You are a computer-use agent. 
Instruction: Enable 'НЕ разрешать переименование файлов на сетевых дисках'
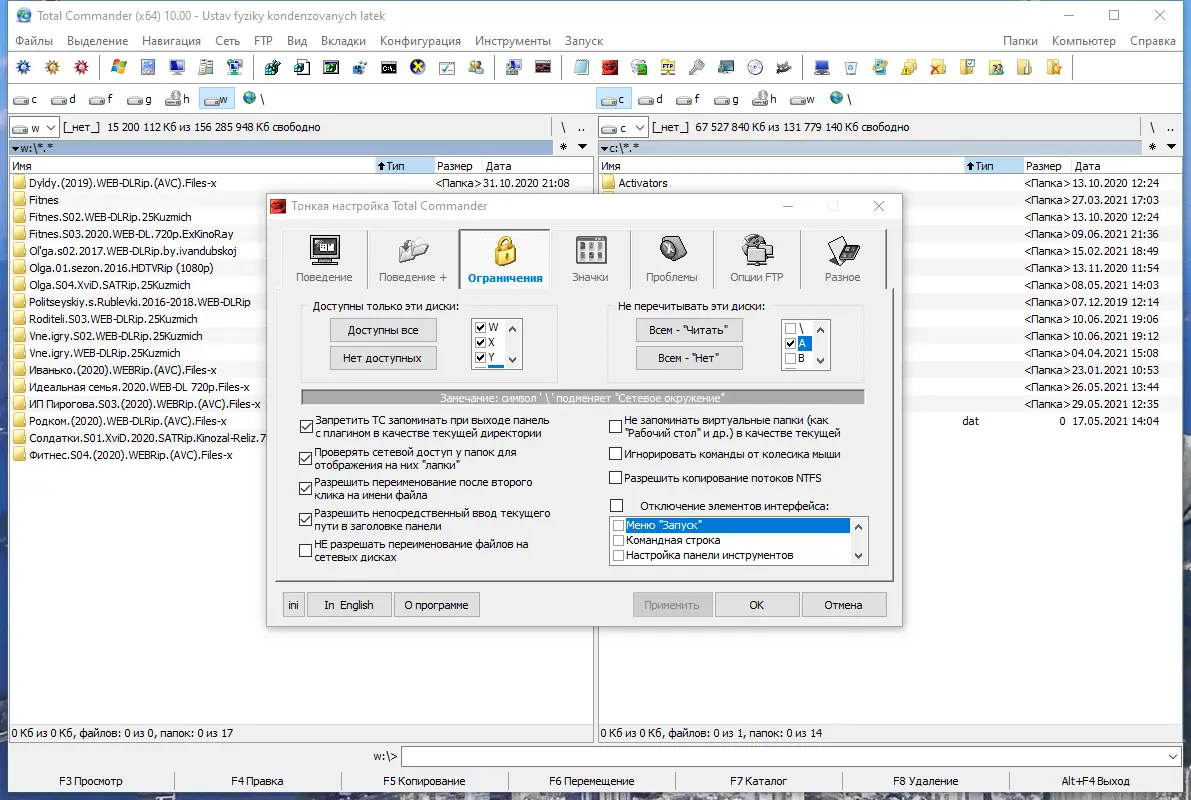point(306,551)
